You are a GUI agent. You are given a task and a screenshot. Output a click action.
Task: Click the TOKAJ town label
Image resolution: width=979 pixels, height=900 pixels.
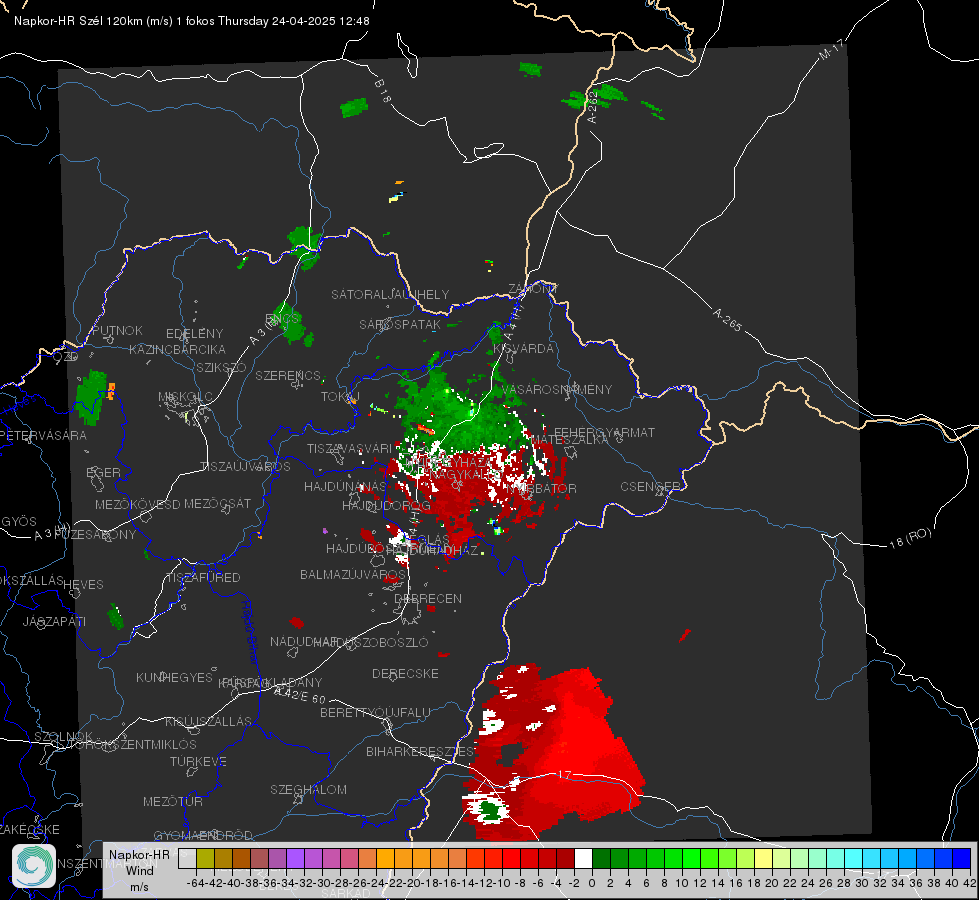[340, 397]
